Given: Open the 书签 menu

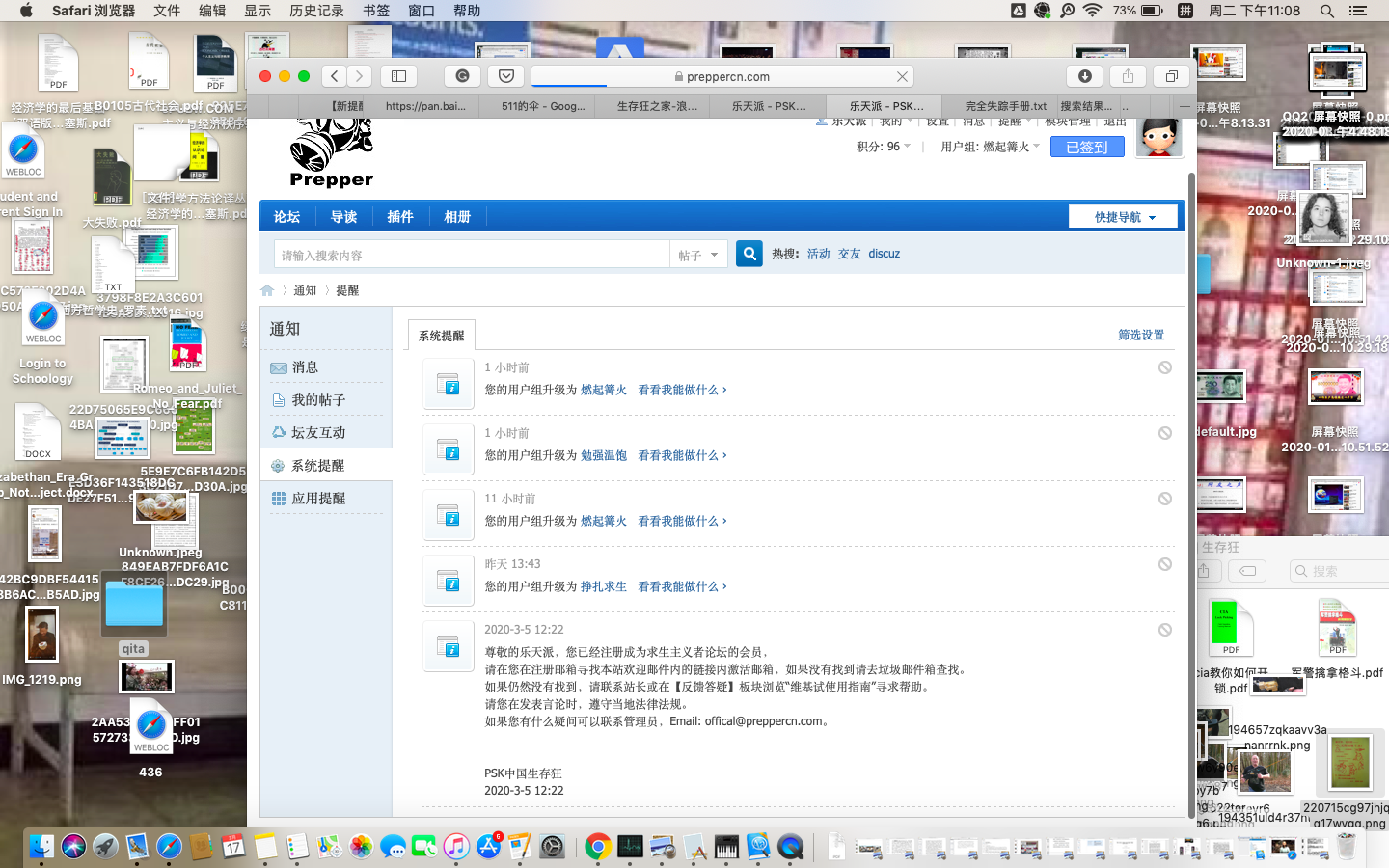Looking at the screenshot, I should click(x=376, y=11).
